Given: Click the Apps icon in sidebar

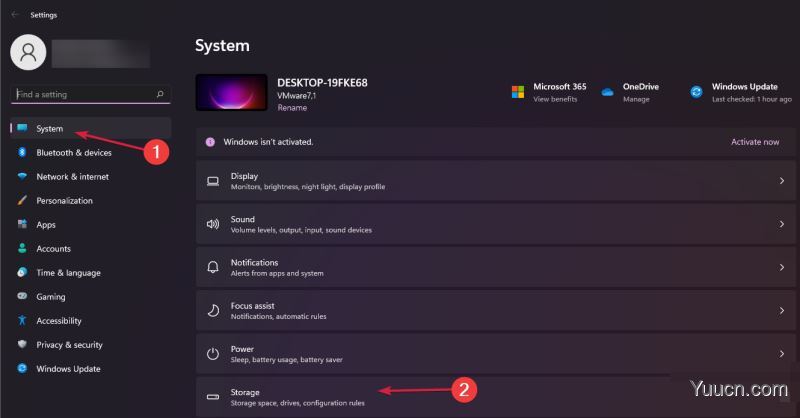Looking at the screenshot, I should point(22,224).
